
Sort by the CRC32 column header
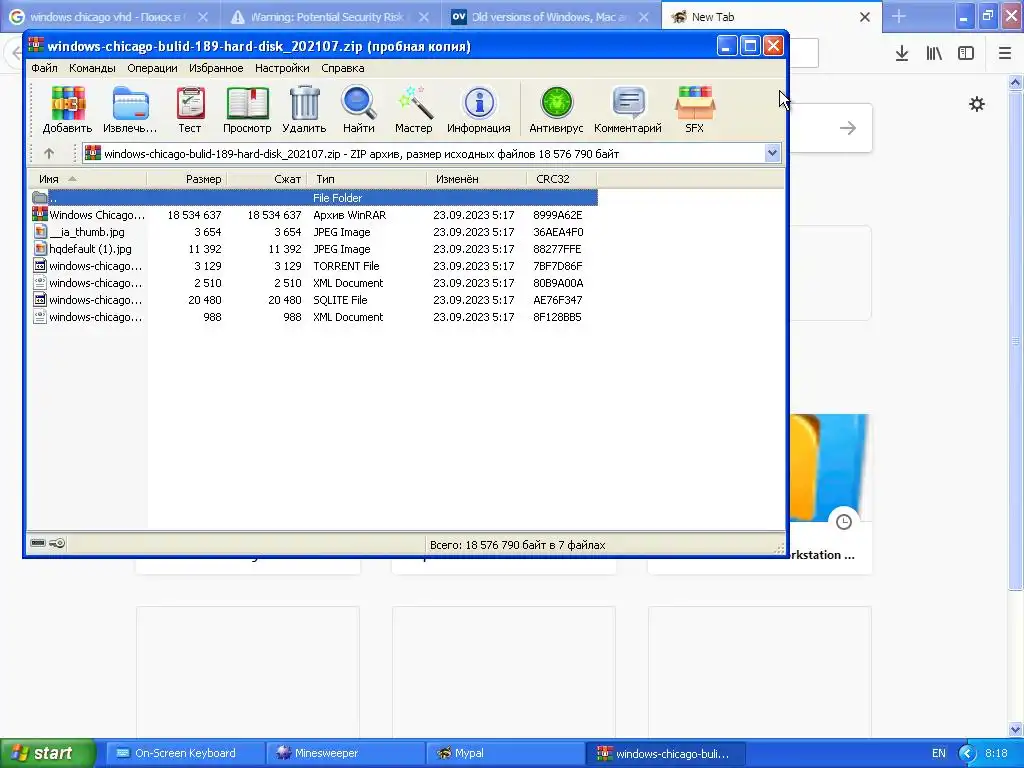(x=562, y=179)
